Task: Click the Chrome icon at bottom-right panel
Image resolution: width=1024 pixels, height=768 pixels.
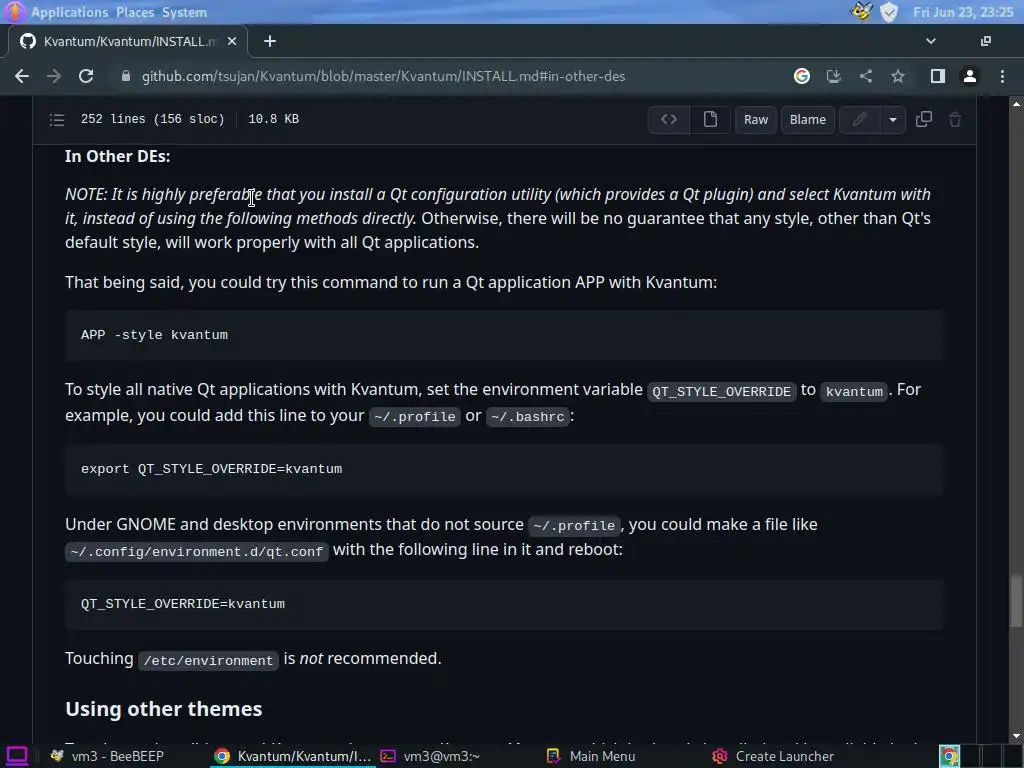Action: click(950, 756)
